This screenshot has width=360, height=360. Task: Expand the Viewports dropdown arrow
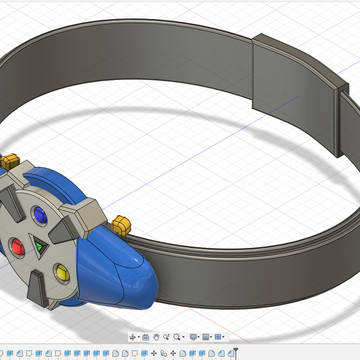click(223, 337)
